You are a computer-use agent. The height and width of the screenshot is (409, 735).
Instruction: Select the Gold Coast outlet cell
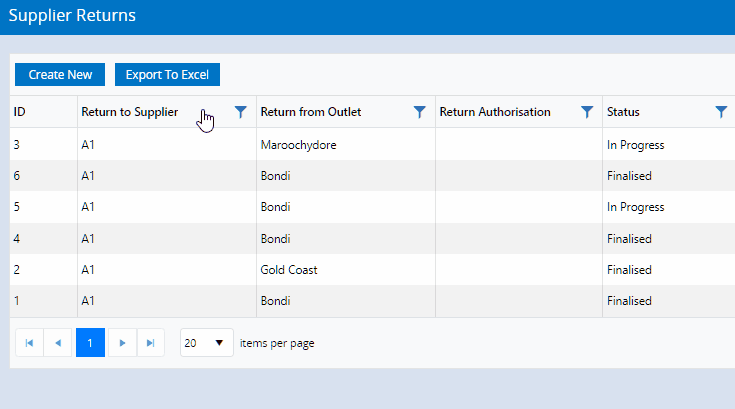(289, 270)
